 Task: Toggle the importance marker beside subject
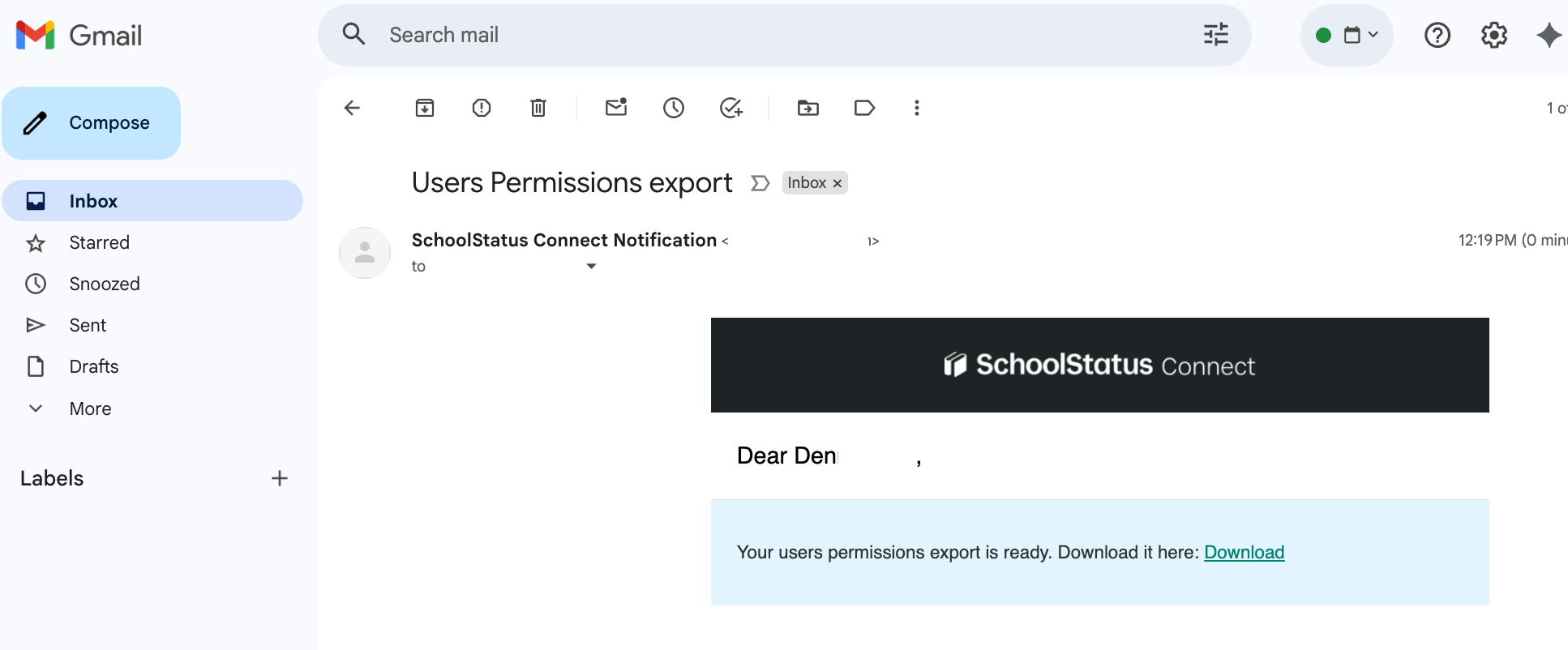pyautogui.click(x=760, y=183)
